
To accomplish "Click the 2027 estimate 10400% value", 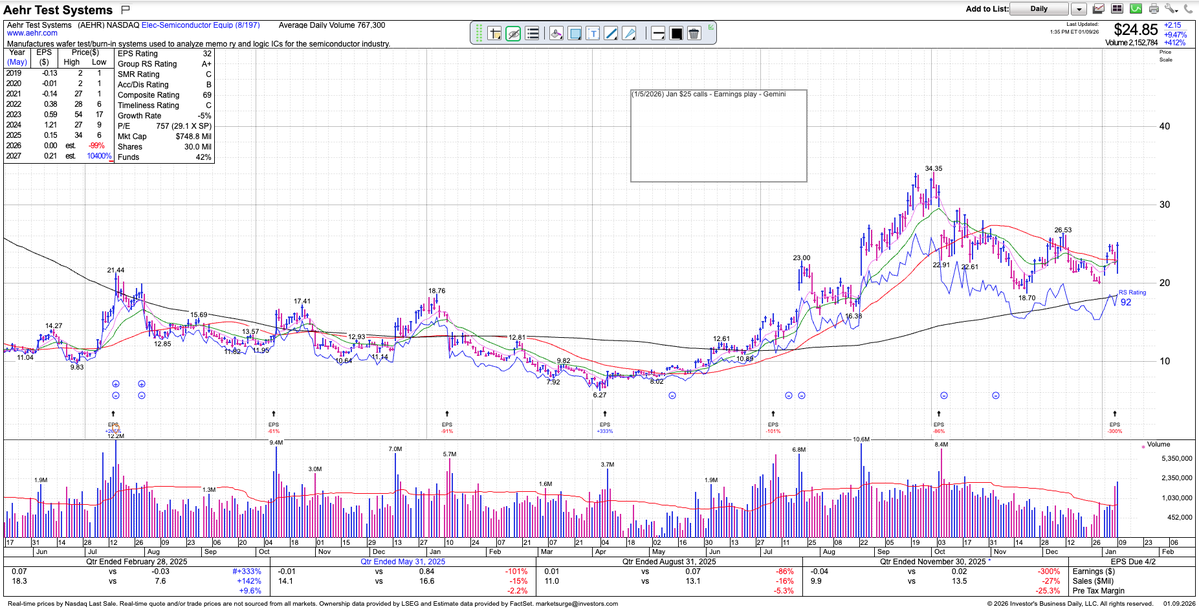I will pos(99,156).
